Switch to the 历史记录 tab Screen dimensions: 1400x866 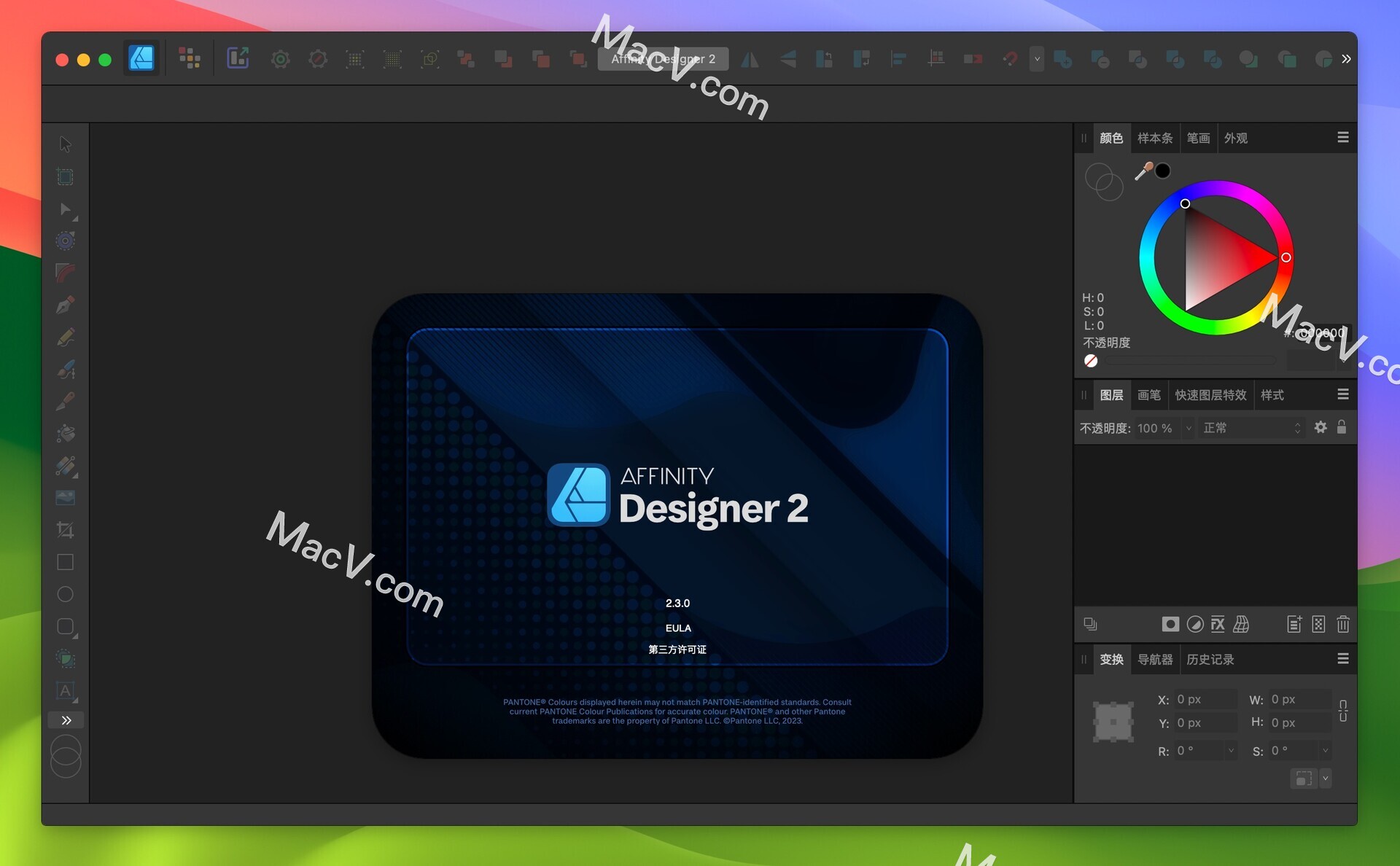pyautogui.click(x=1210, y=660)
